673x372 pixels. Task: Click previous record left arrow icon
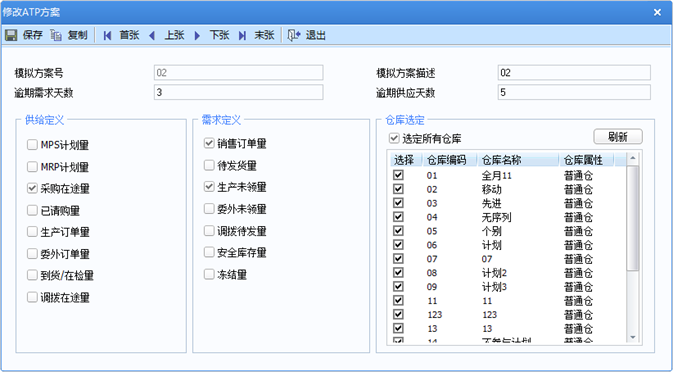click(x=152, y=36)
